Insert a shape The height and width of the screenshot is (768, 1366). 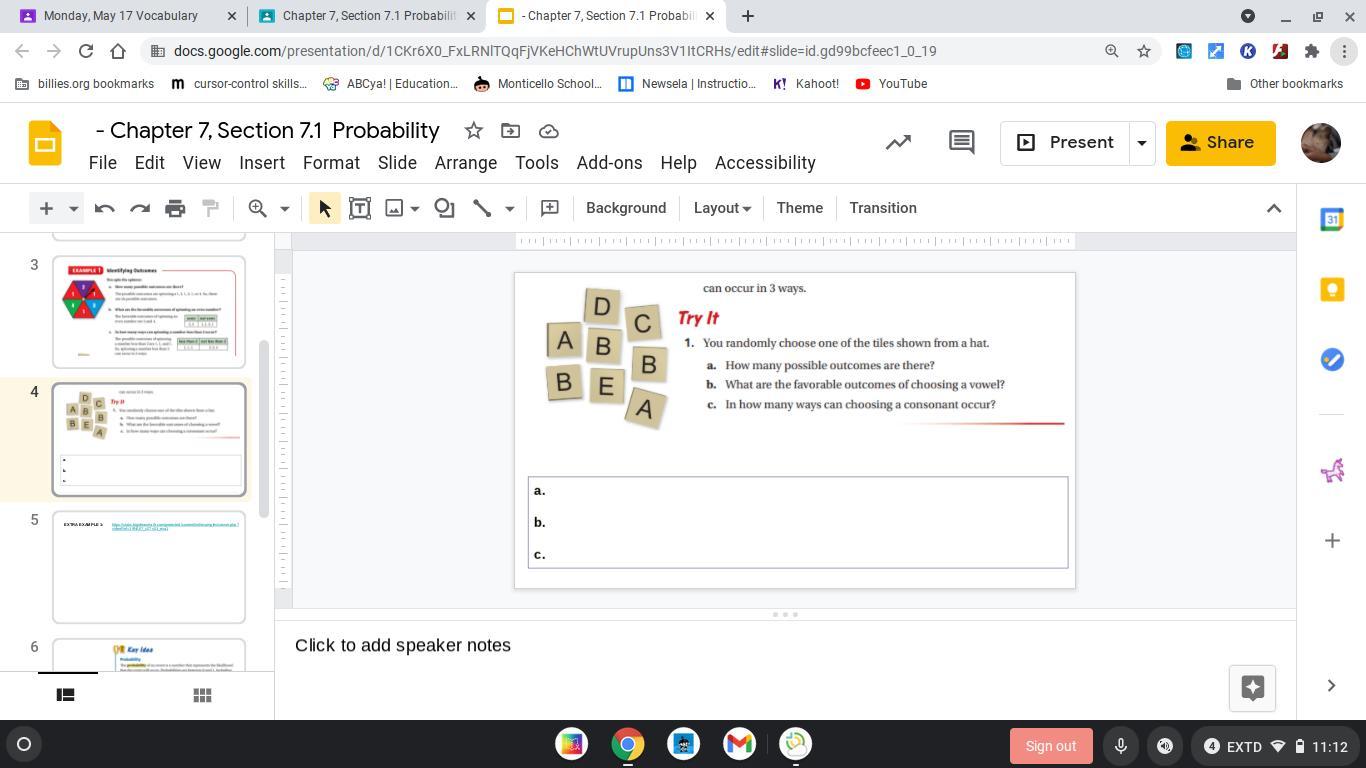[x=444, y=208]
